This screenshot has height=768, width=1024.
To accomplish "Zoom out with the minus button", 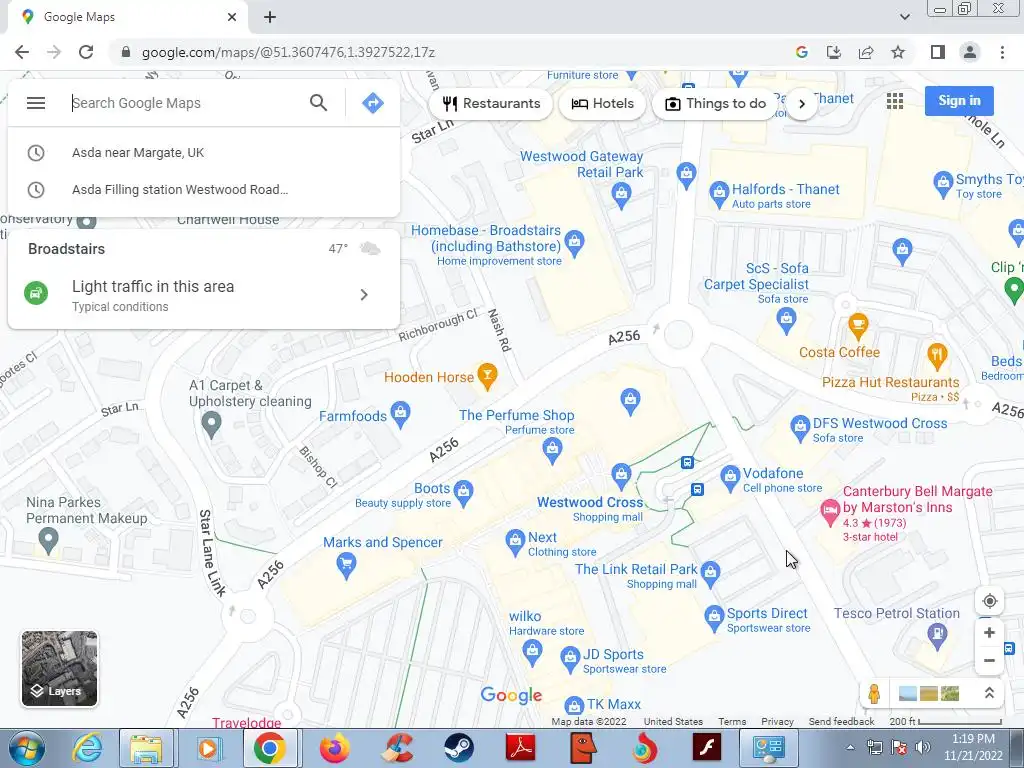I will 989,660.
